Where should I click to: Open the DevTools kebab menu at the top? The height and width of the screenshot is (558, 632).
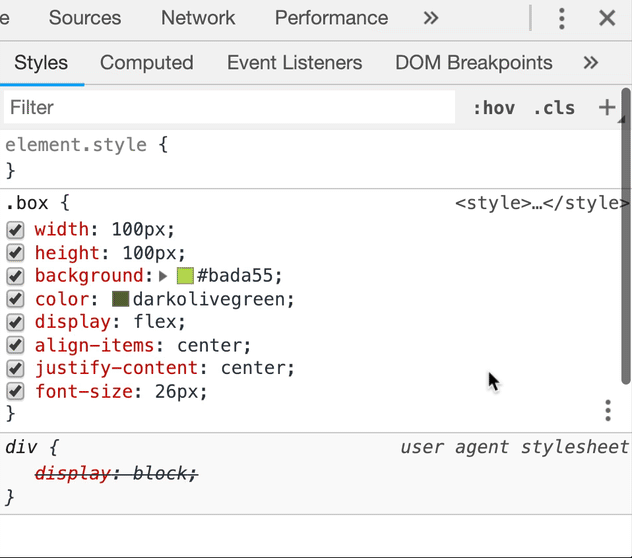click(562, 18)
